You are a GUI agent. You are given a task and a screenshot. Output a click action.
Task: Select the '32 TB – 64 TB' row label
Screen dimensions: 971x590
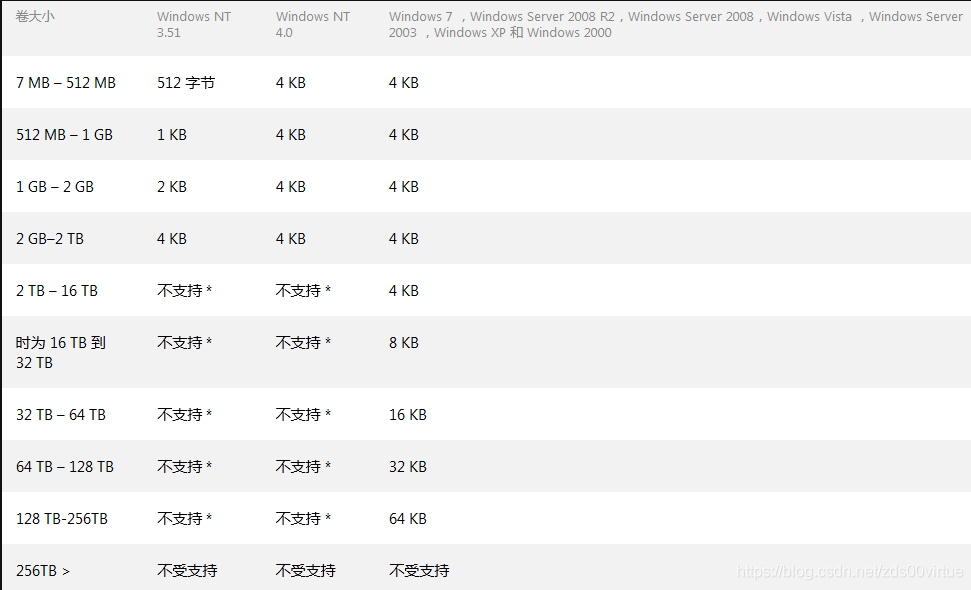tap(61, 414)
